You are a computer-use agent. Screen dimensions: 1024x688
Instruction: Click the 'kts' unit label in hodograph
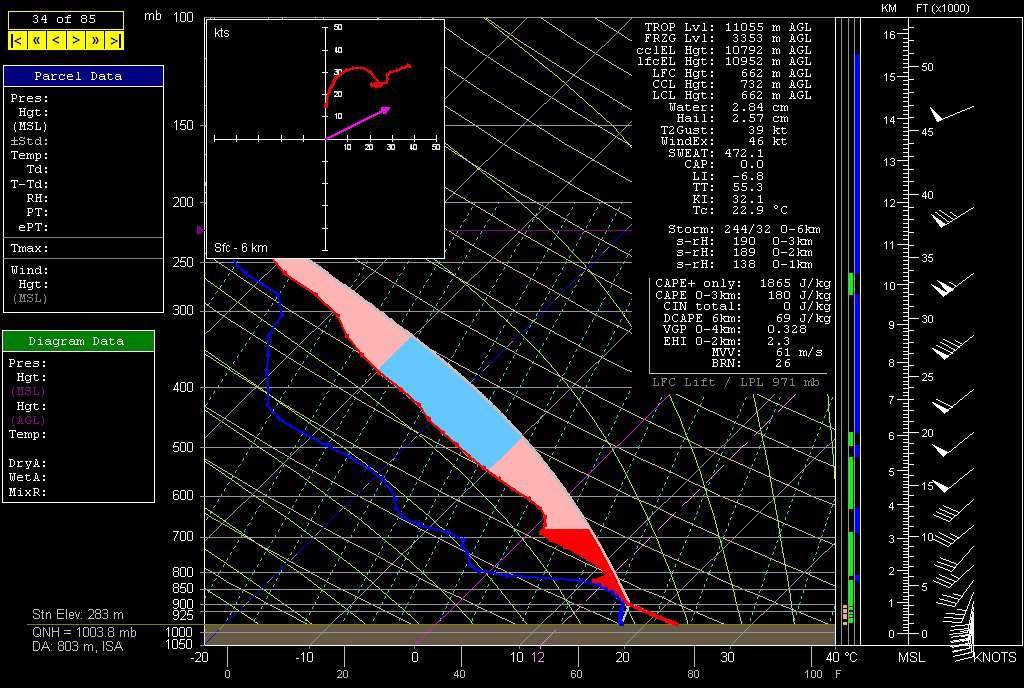(222, 33)
